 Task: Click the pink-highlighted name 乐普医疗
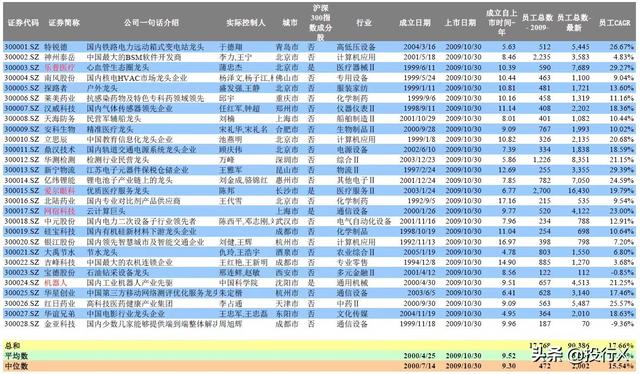(60, 67)
